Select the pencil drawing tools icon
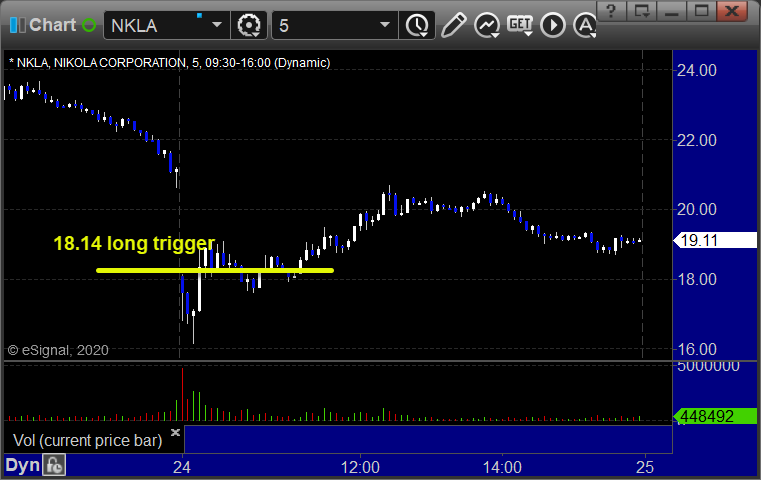This screenshot has height=480, width=761. pyautogui.click(x=453, y=25)
